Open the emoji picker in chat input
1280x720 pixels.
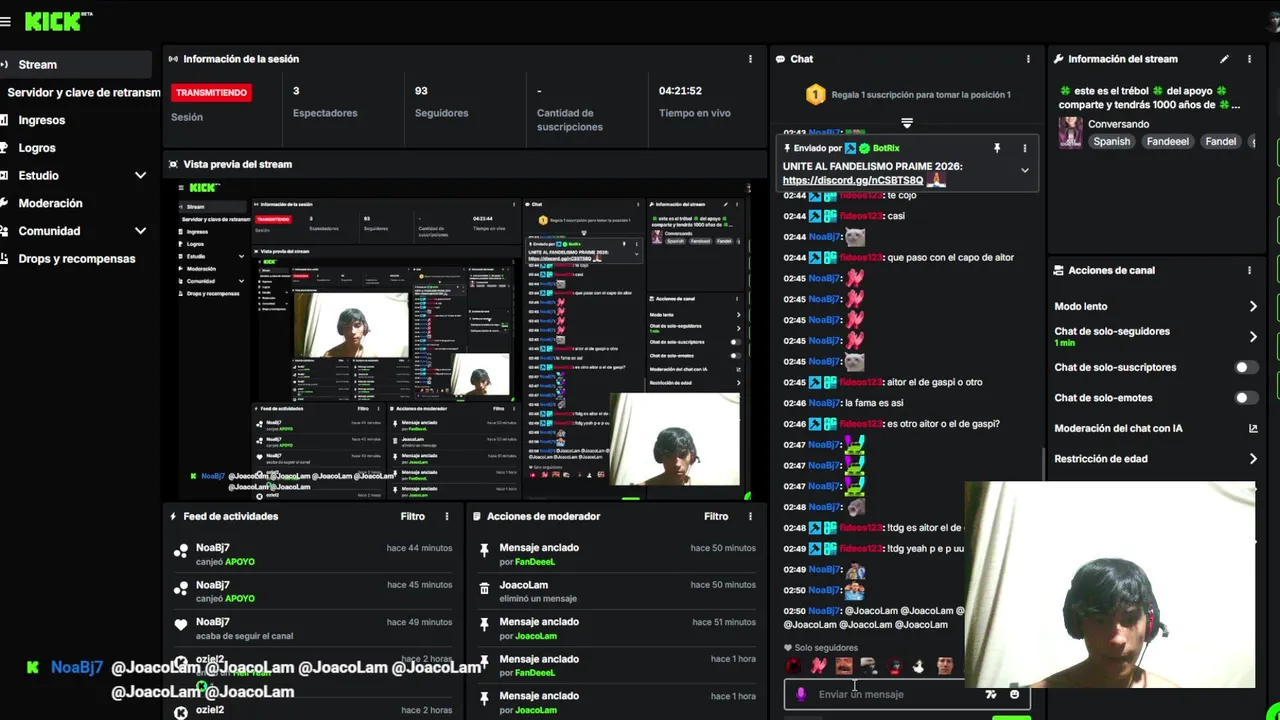coord(1014,694)
